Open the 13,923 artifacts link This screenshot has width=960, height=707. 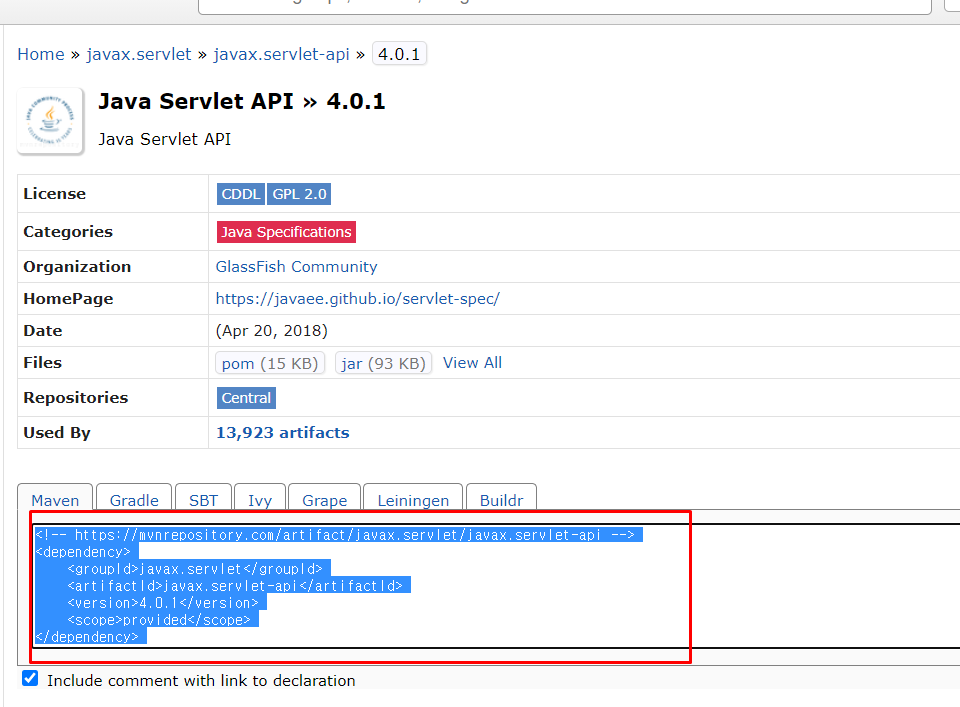282,433
